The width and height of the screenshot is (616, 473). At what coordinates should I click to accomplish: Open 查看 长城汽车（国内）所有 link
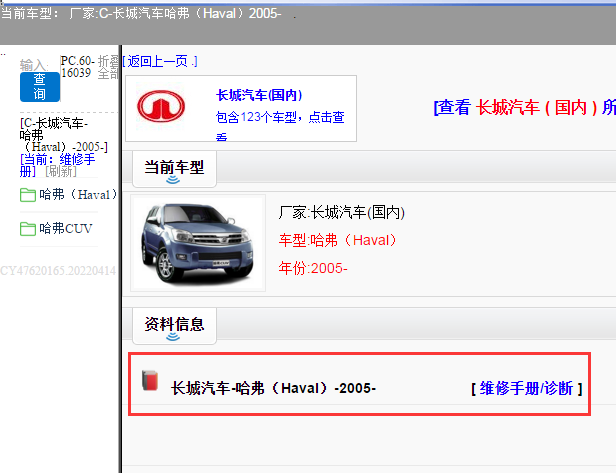tap(524, 107)
